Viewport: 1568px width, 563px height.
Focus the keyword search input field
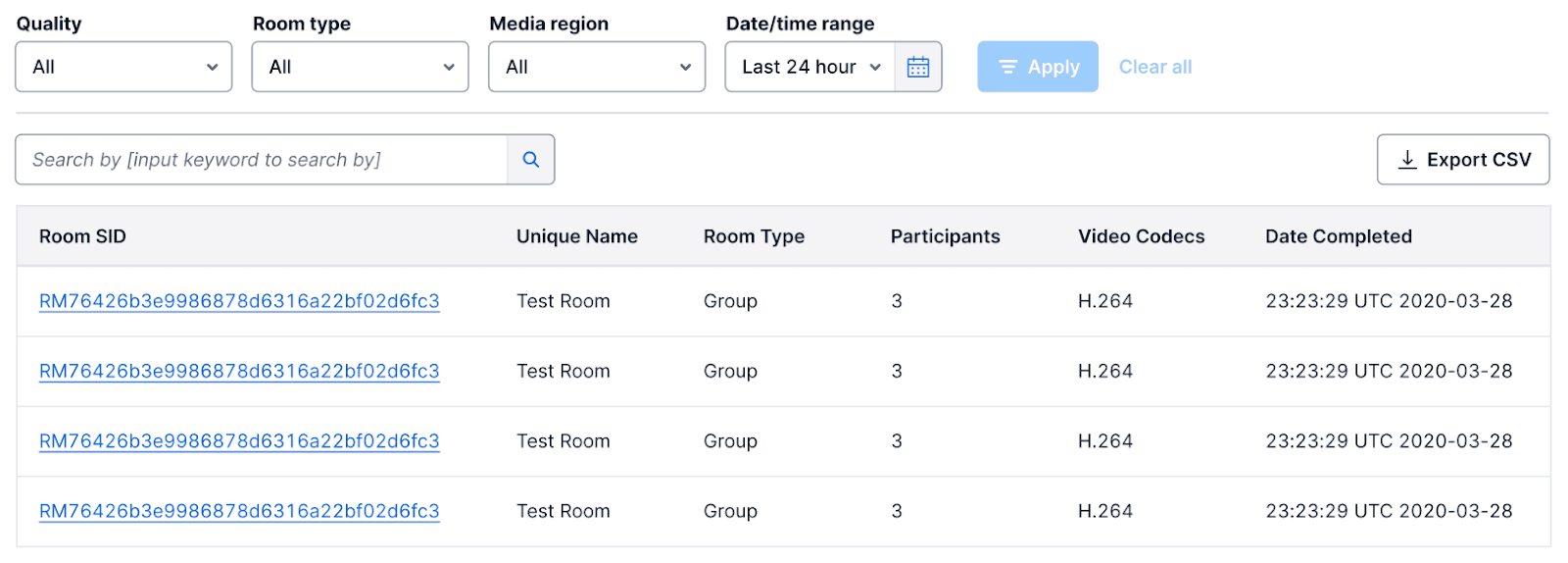tap(262, 160)
